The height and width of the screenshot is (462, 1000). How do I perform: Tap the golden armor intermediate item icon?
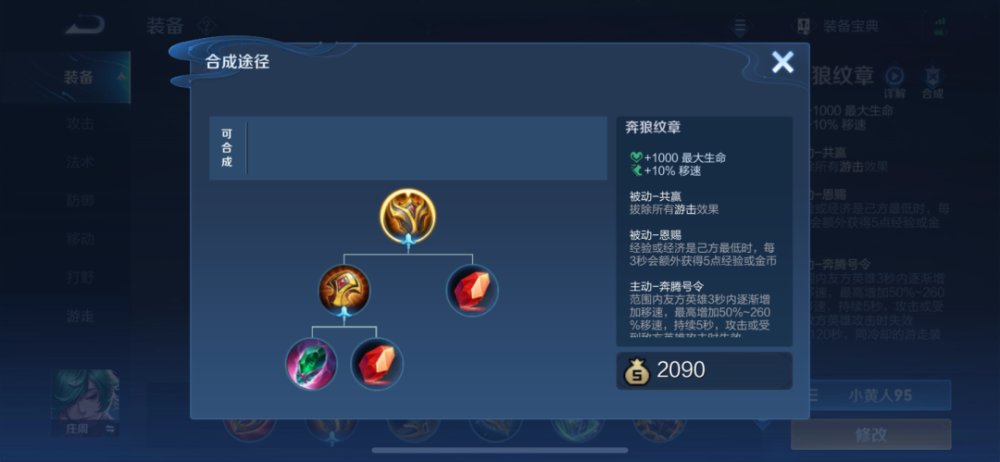pyautogui.click(x=344, y=290)
